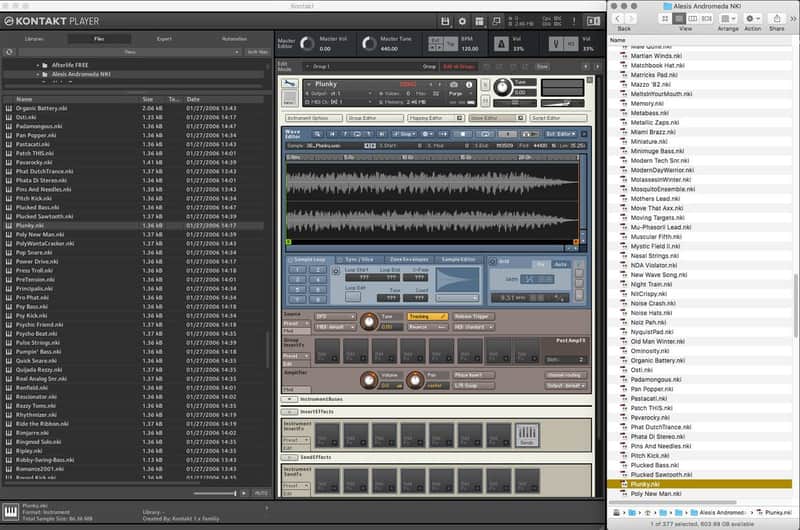Toggle the Release Trigger button
Viewport: 800px width, 530px height.
[473, 317]
